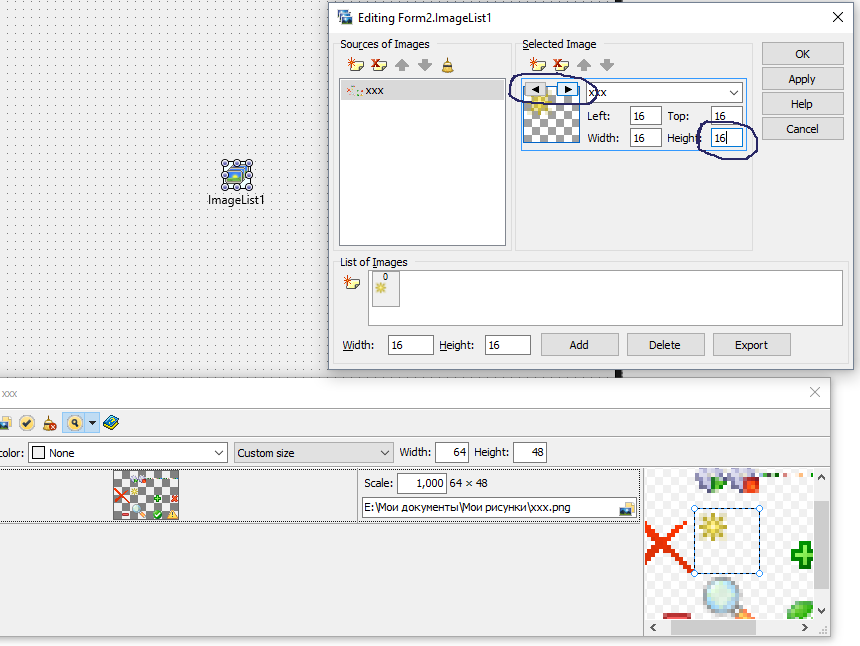Click the Apply button

(x=802, y=79)
